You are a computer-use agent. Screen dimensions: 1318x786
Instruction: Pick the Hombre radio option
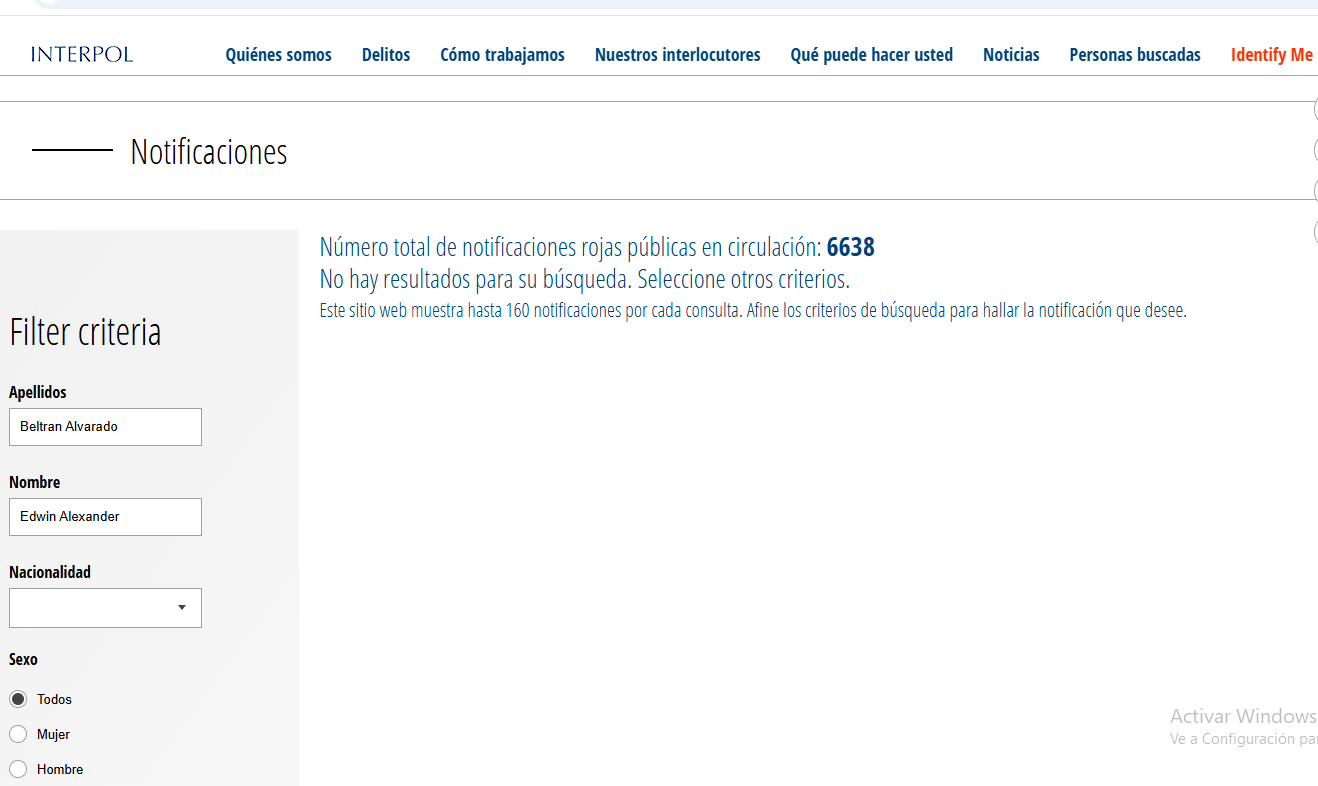coord(18,769)
